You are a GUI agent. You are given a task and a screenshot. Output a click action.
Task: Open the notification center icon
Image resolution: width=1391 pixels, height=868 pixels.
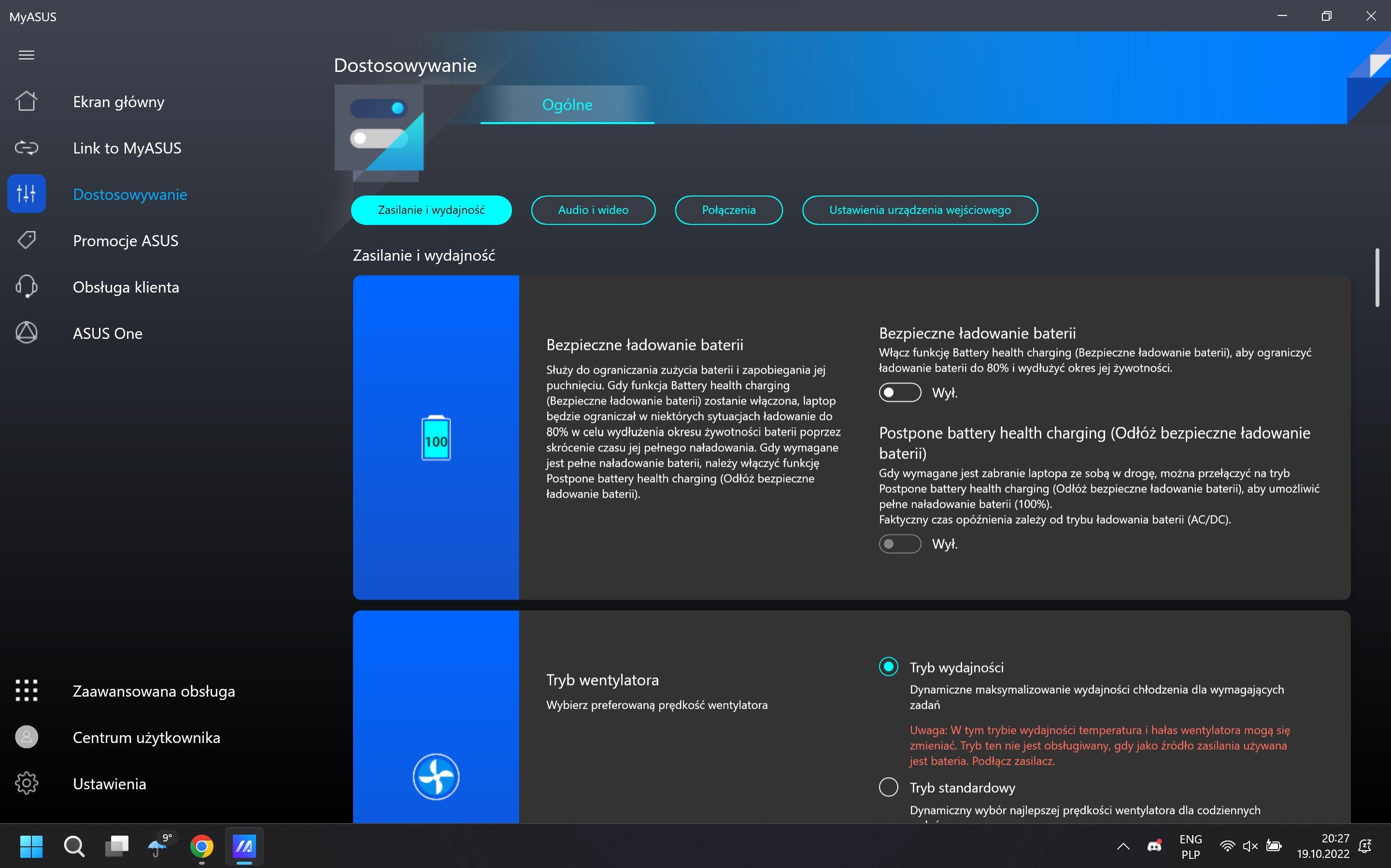pos(1365,846)
